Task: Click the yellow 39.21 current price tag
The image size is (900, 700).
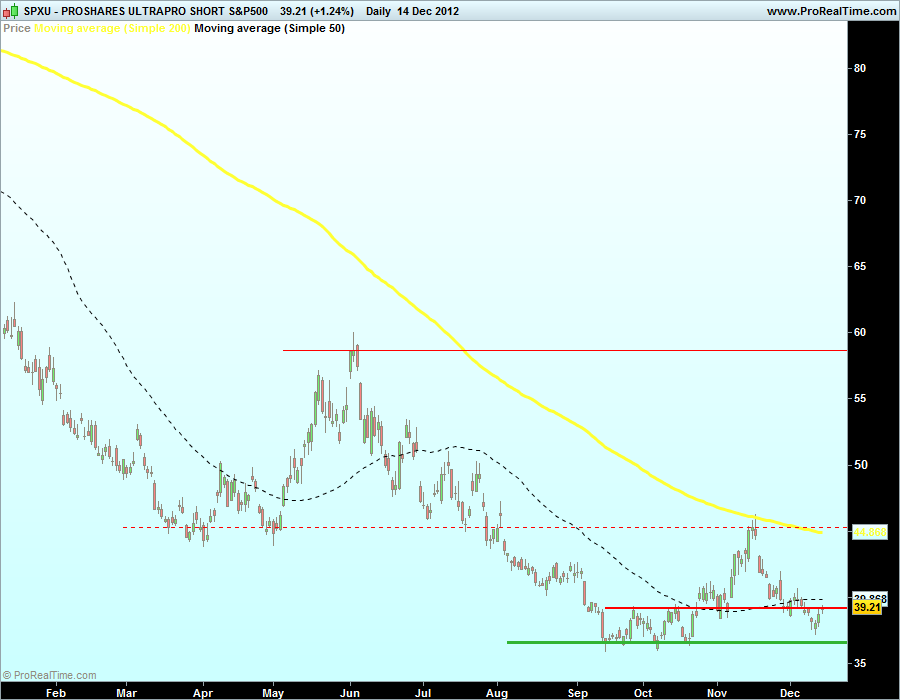Action: (x=867, y=607)
